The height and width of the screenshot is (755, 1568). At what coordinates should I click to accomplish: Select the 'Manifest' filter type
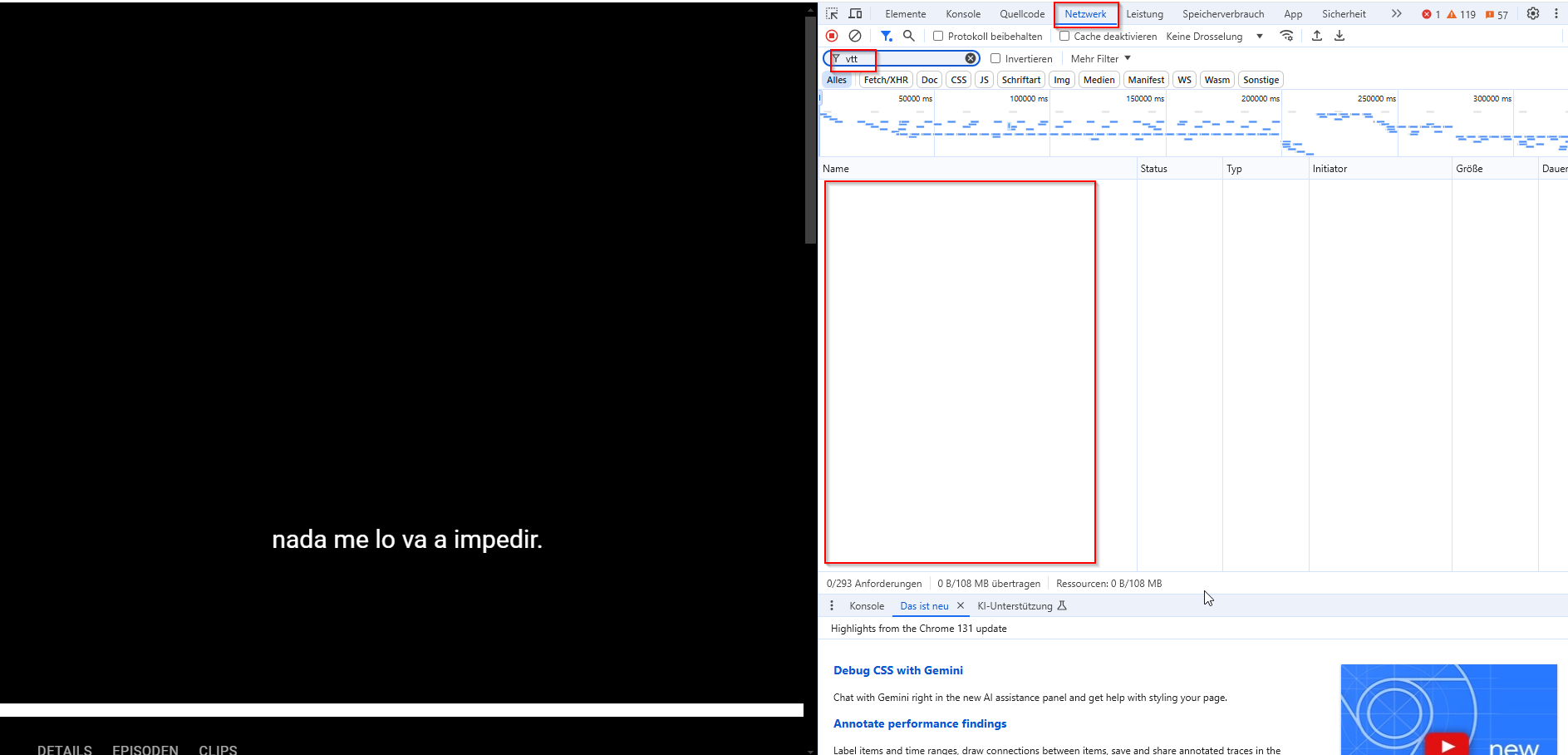[x=1147, y=80]
